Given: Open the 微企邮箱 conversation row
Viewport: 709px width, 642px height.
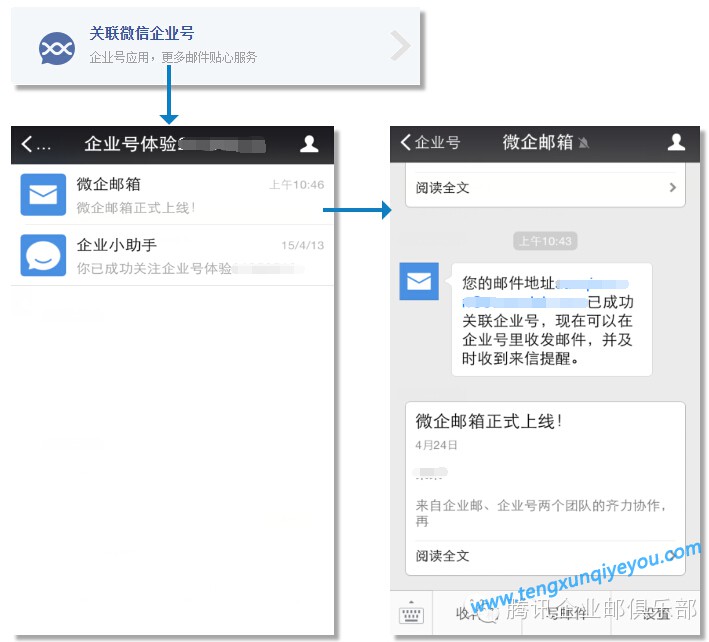Looking at the screenshot, I should 172,195.
